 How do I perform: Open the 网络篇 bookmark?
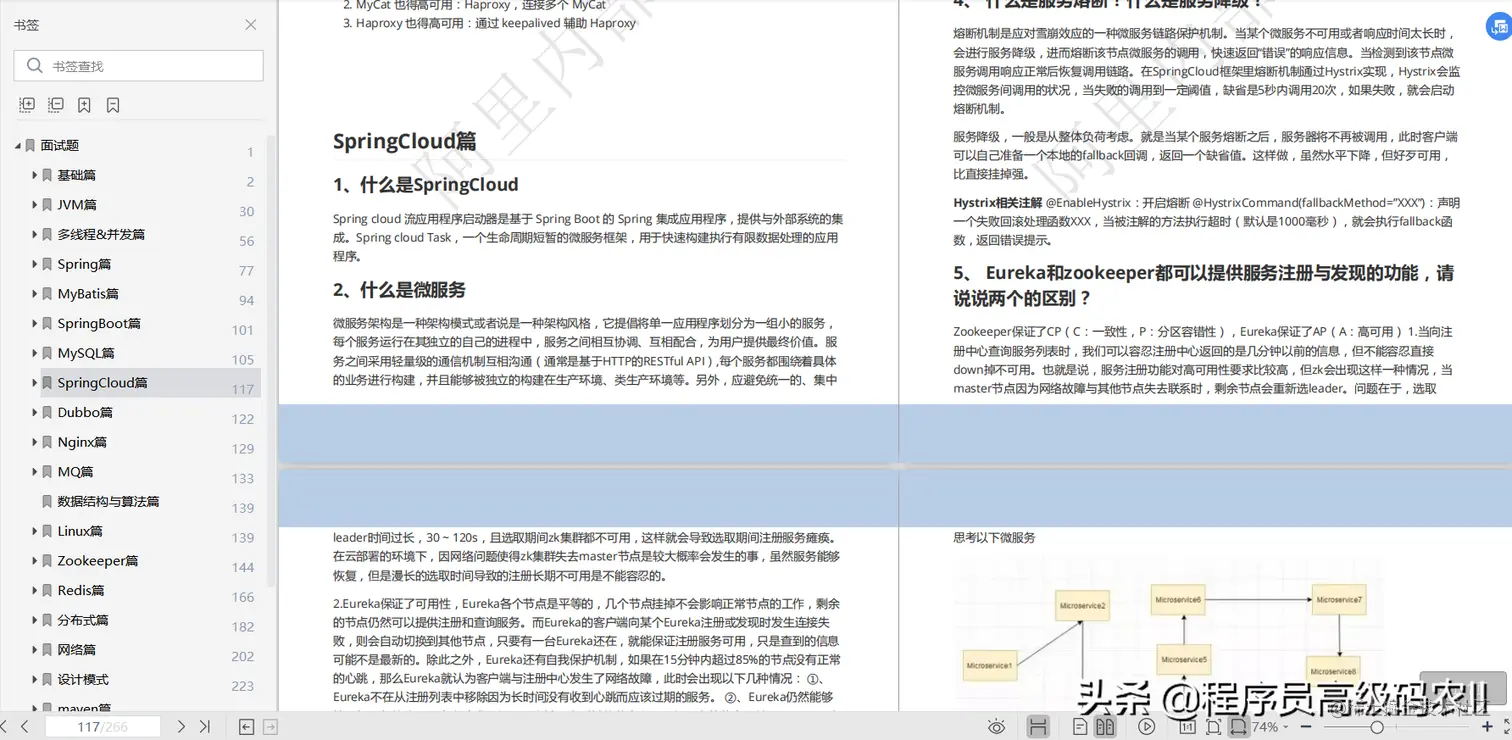point(77,650)
